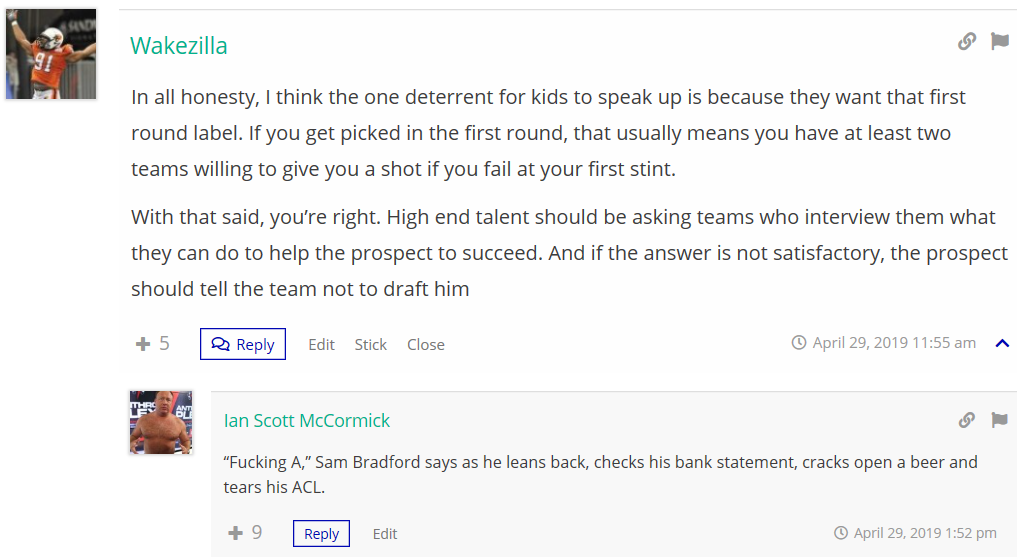Upvote Wakezilla's comment with plus icon
The image size is (1017, 557).
[x=143, y=344]
